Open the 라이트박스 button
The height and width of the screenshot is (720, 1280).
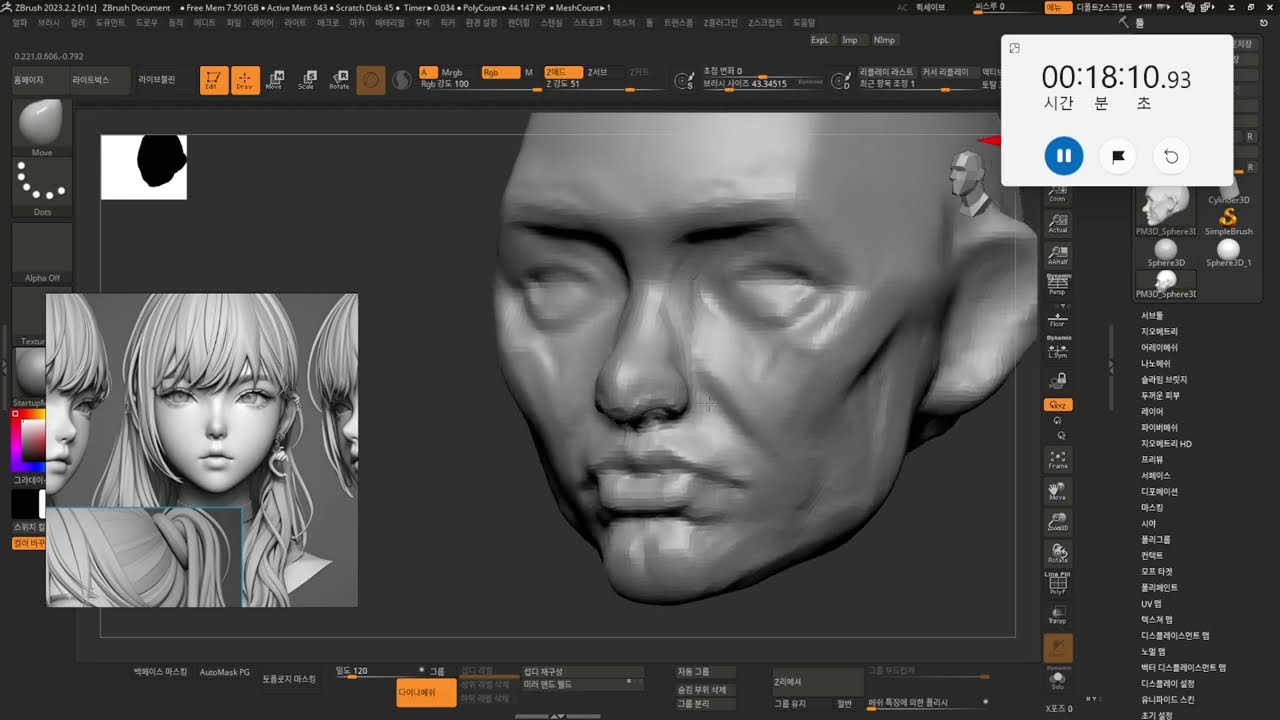98,79
